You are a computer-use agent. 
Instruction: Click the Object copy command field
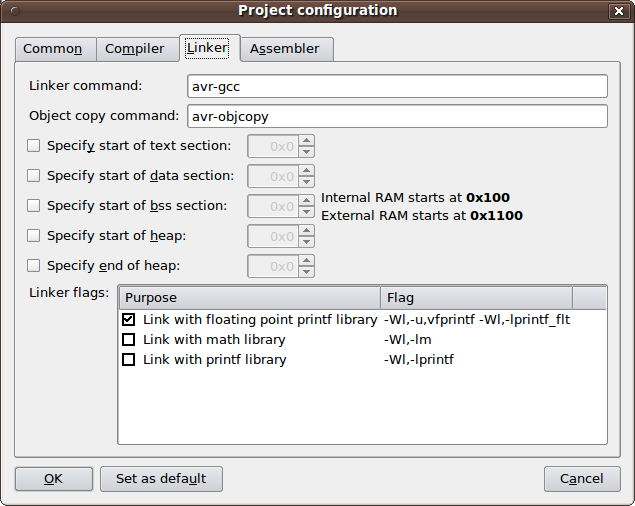point(398,116)
